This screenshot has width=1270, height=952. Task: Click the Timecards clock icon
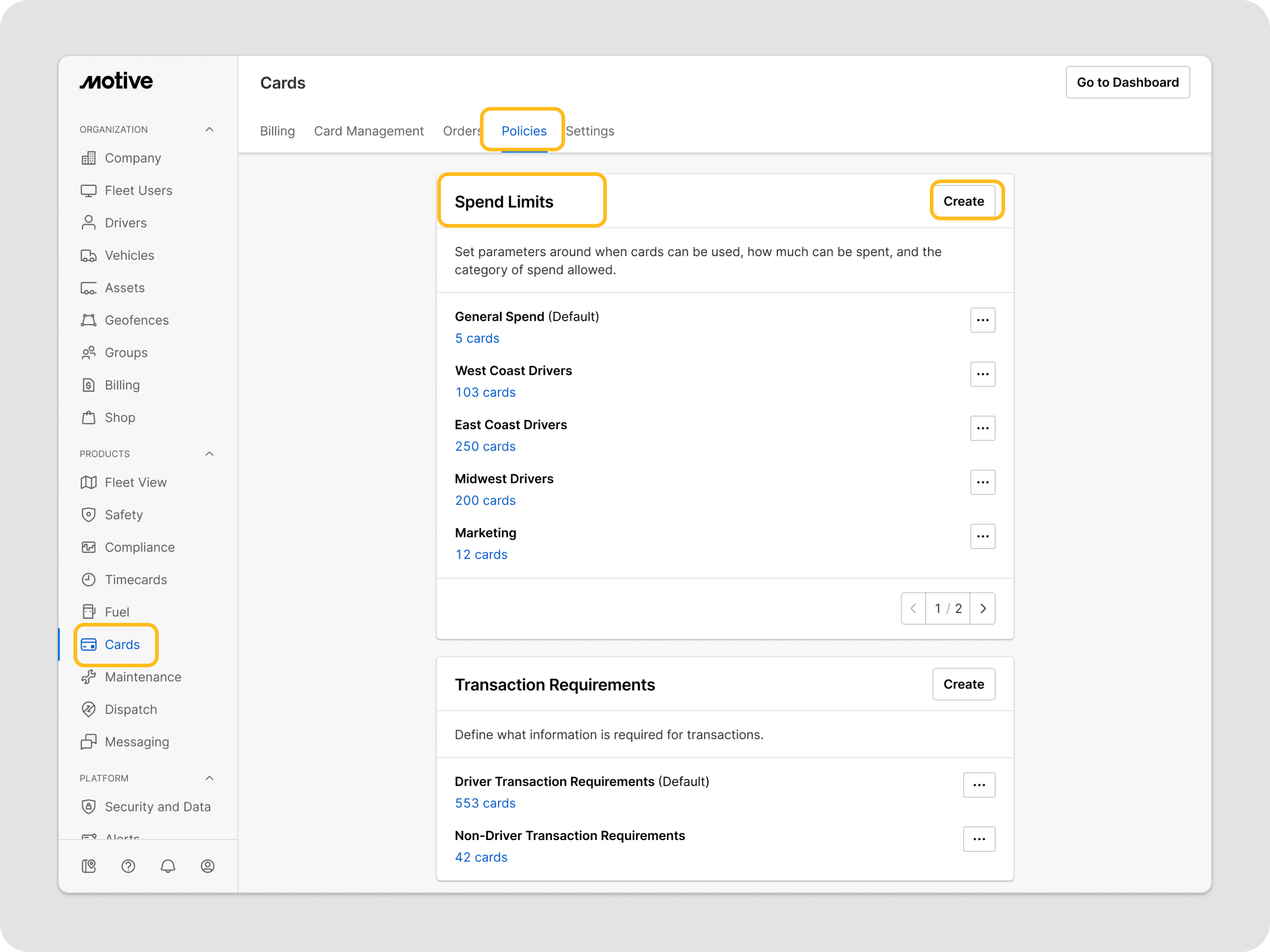[88, 579]
